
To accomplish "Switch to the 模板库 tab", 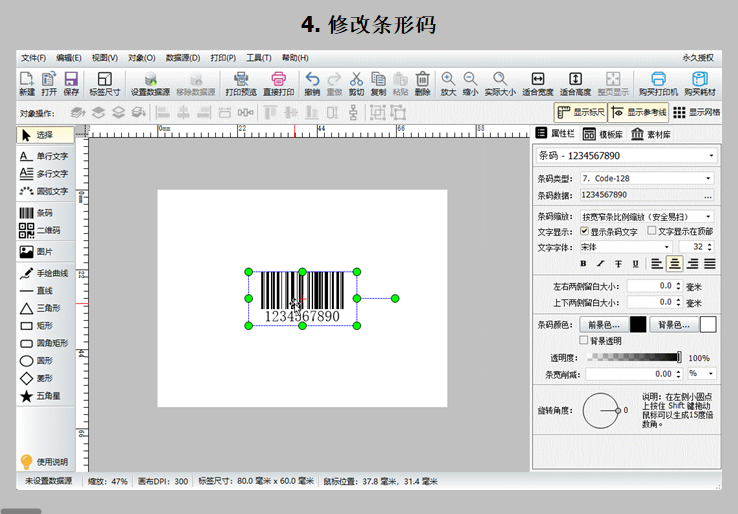I will 603,135.
